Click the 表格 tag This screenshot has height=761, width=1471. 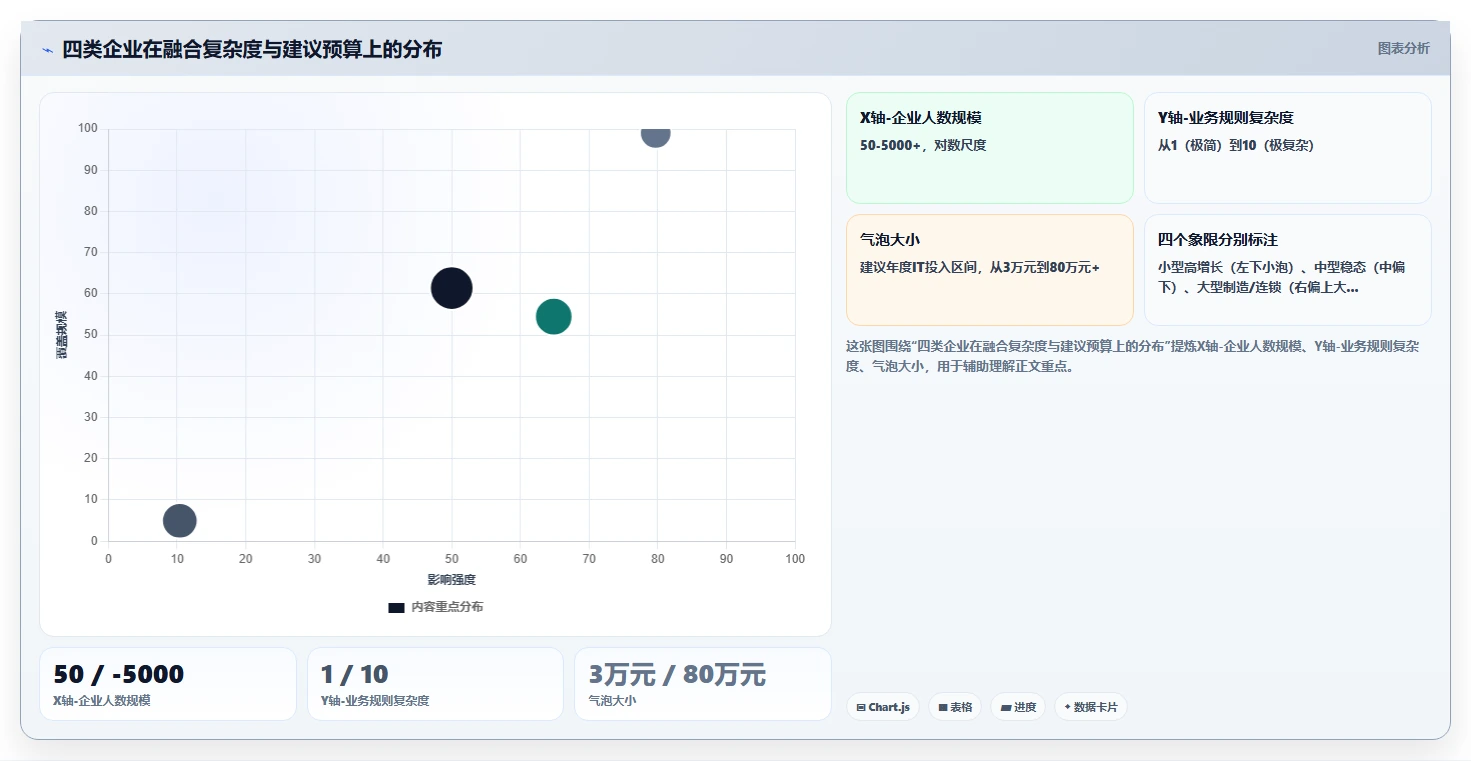tap(954, 707)
